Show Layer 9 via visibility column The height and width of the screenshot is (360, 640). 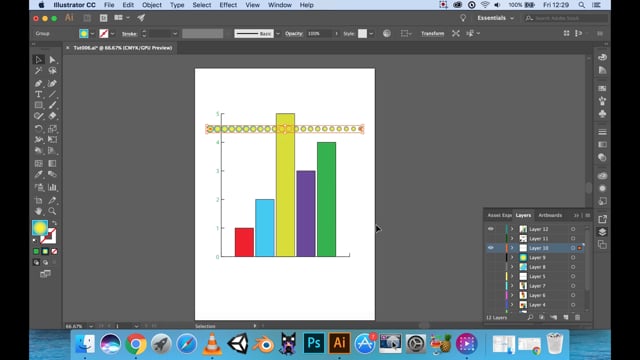(491, 258)
